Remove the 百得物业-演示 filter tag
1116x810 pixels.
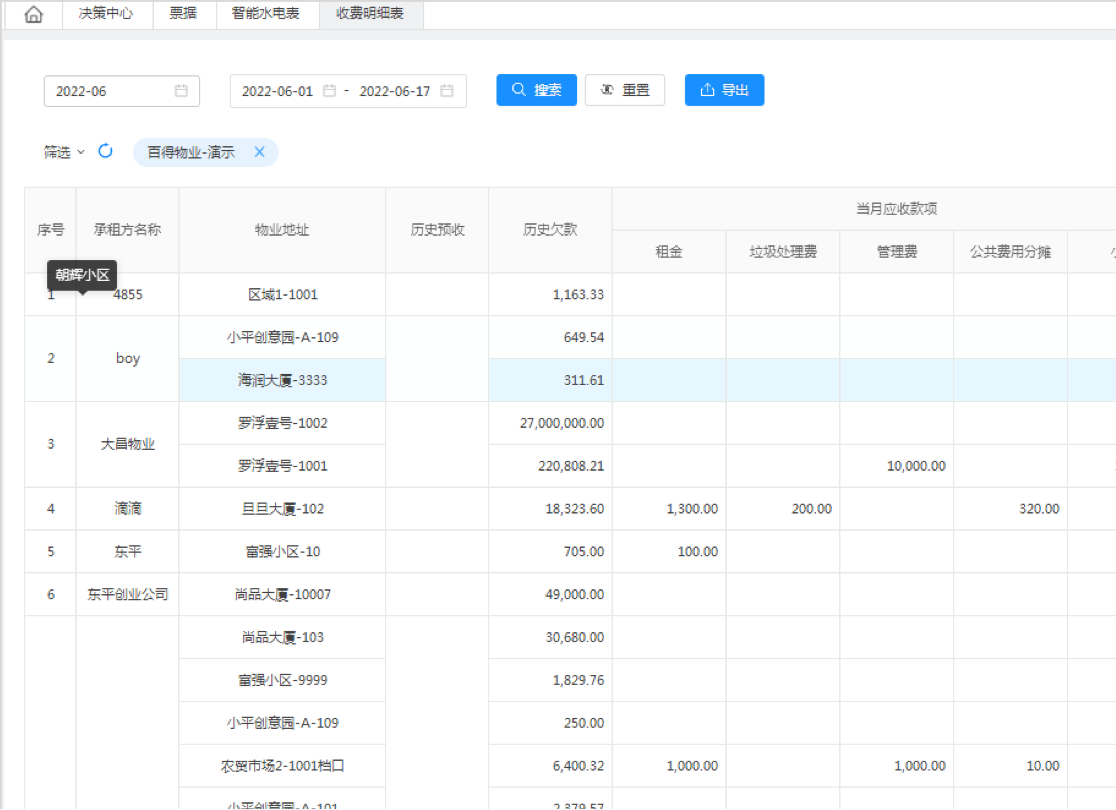(260, 152)
